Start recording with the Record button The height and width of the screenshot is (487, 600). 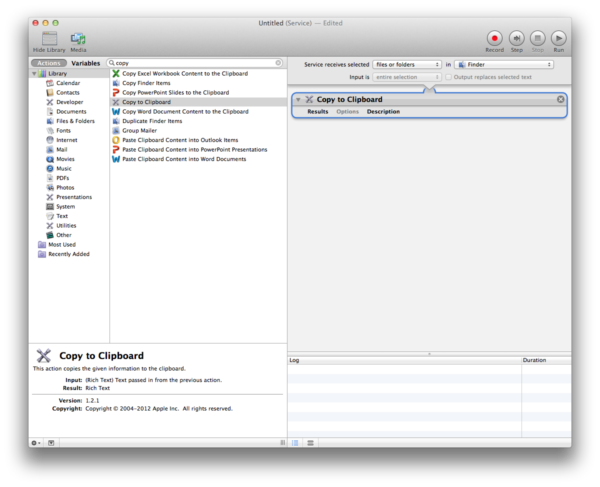[x=494, y=38]
